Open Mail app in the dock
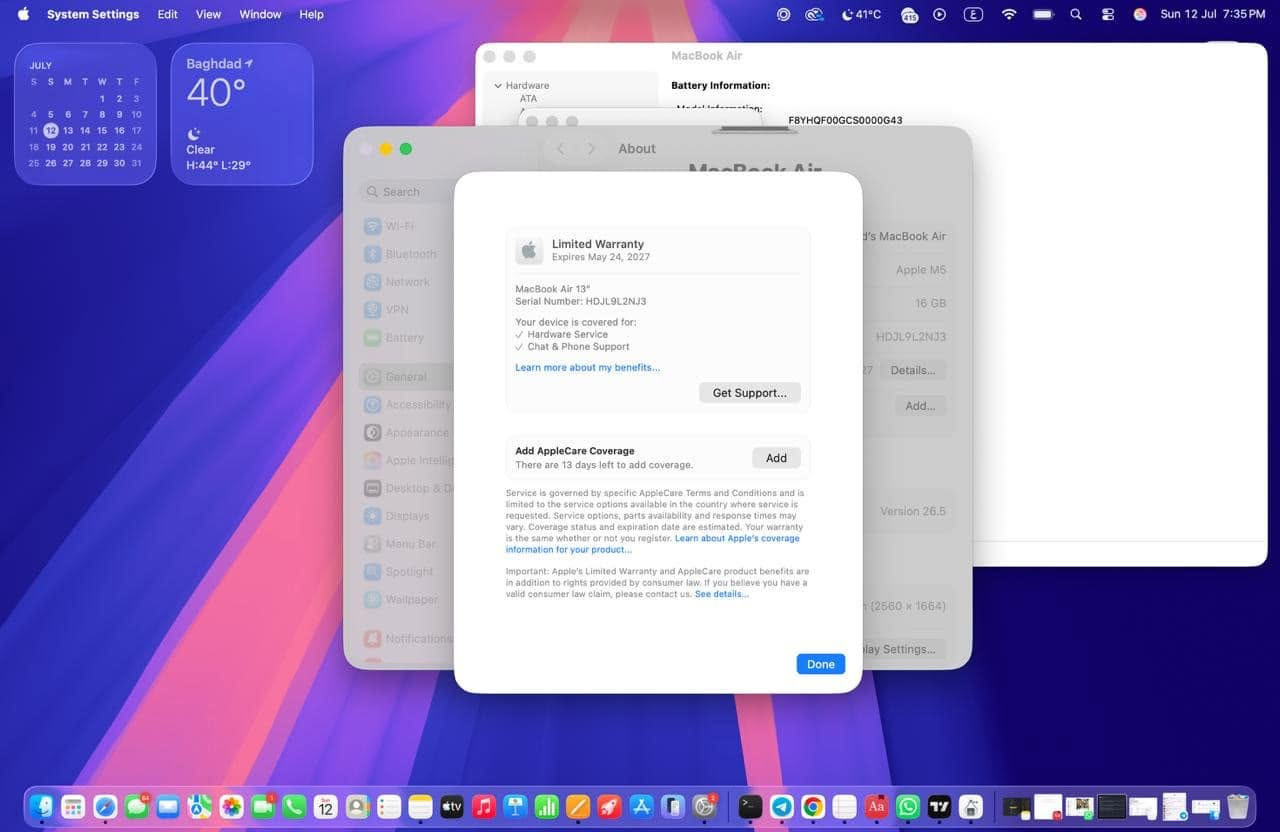This screenshot has height=832, width=1280. coord(168,806)
